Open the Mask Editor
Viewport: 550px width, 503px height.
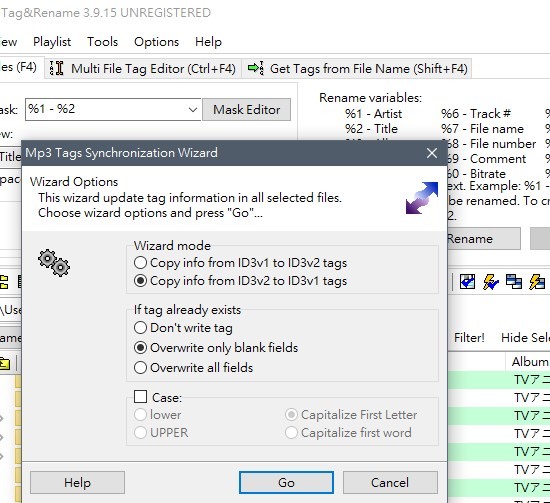pyautogui.click(x=247, y=110)
